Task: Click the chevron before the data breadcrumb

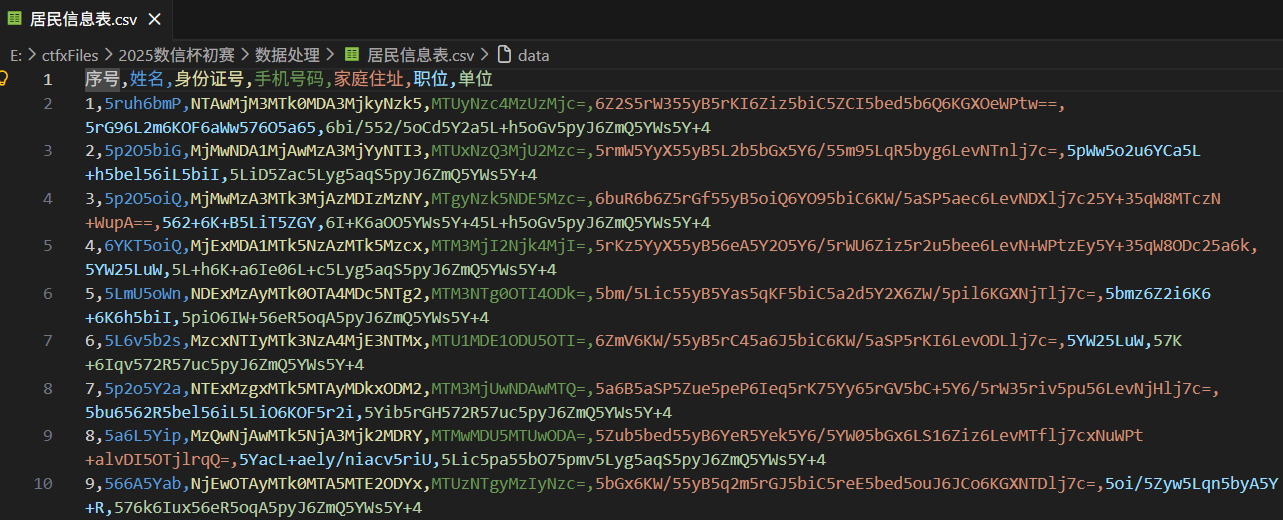Action: [x=485, y=55]
